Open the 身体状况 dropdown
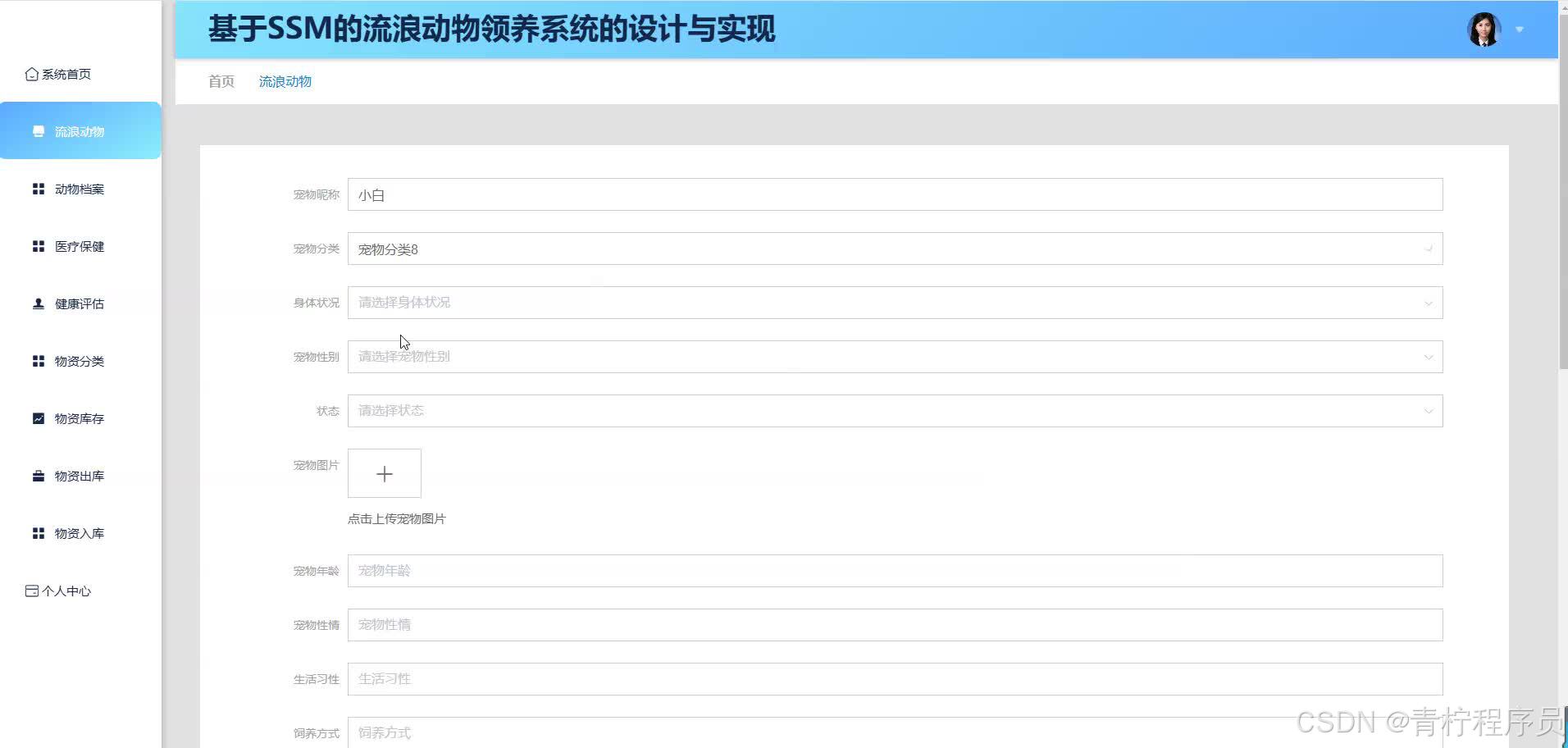 pyautogui.click(x=895, y=303)
